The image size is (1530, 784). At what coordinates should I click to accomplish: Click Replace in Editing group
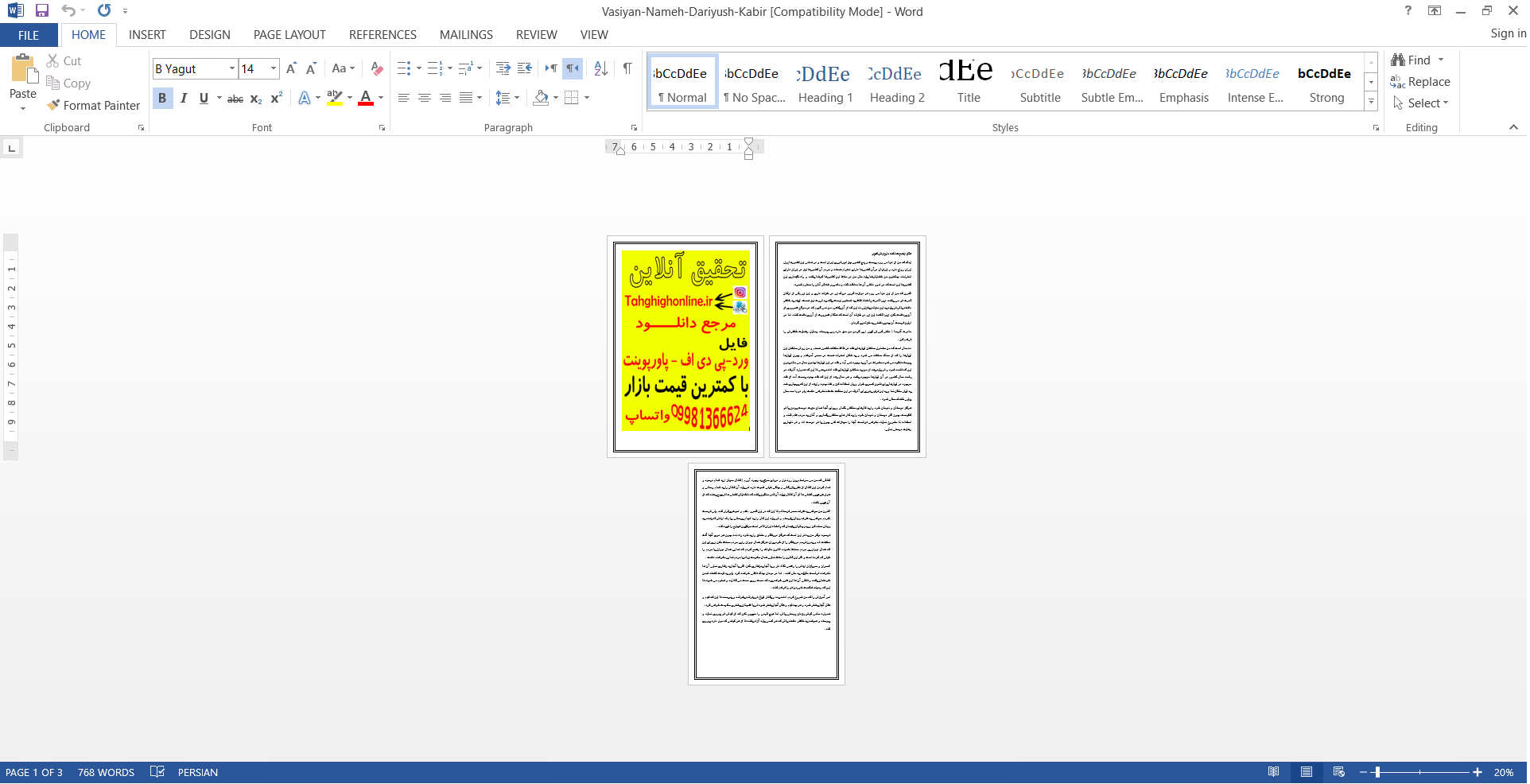(x=1420, y=82)
